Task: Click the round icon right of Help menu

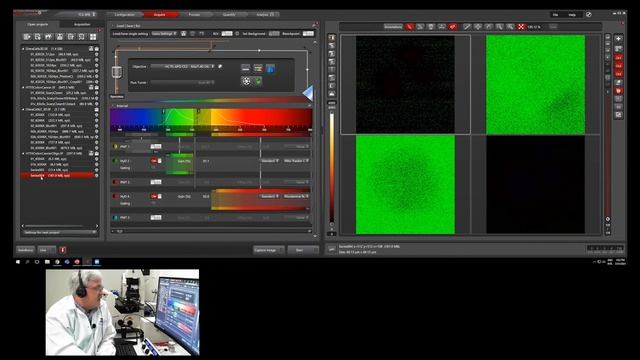Action: (x=589, y=14)
